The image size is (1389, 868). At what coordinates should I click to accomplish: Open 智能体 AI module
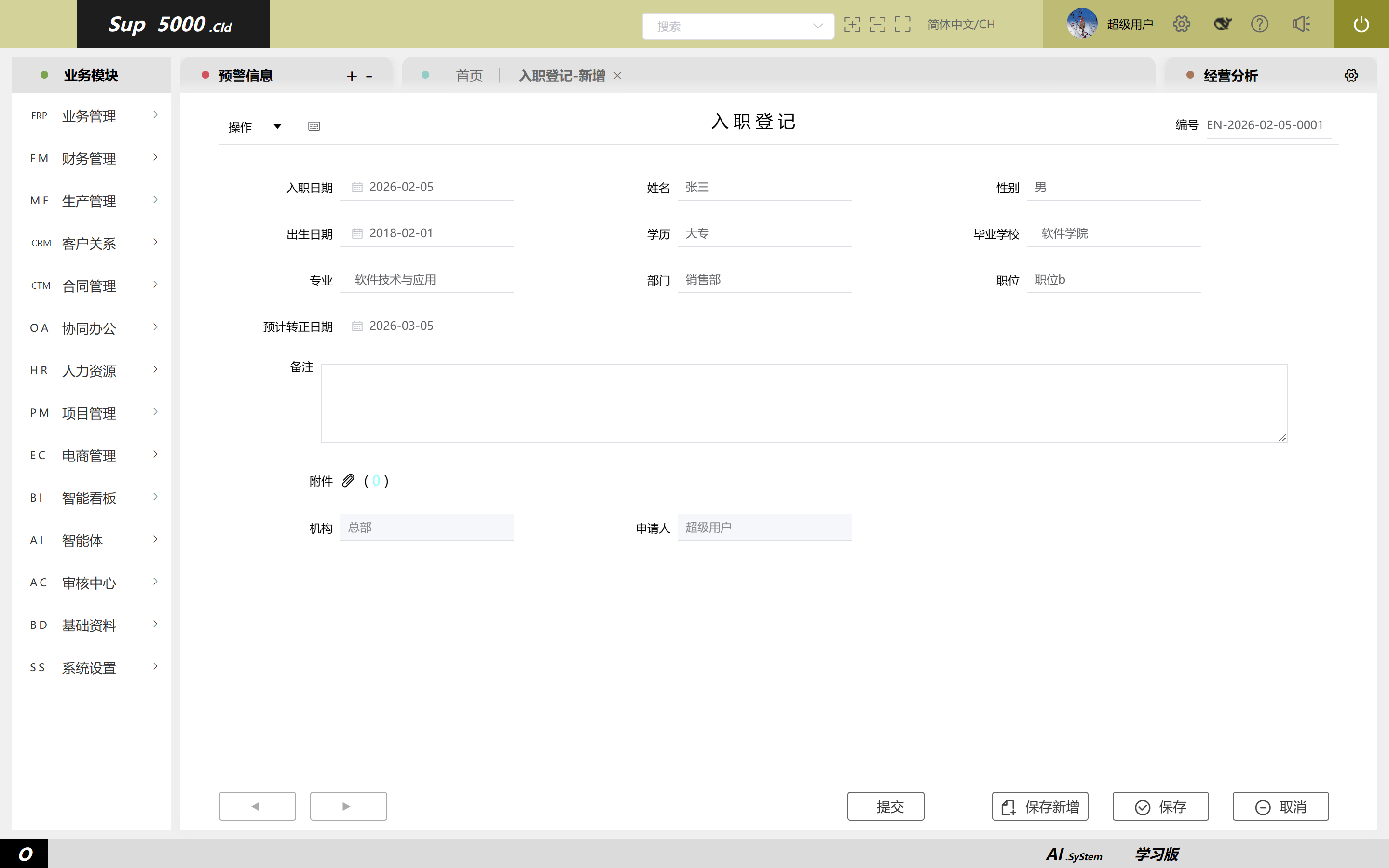(x=91, y=541)
